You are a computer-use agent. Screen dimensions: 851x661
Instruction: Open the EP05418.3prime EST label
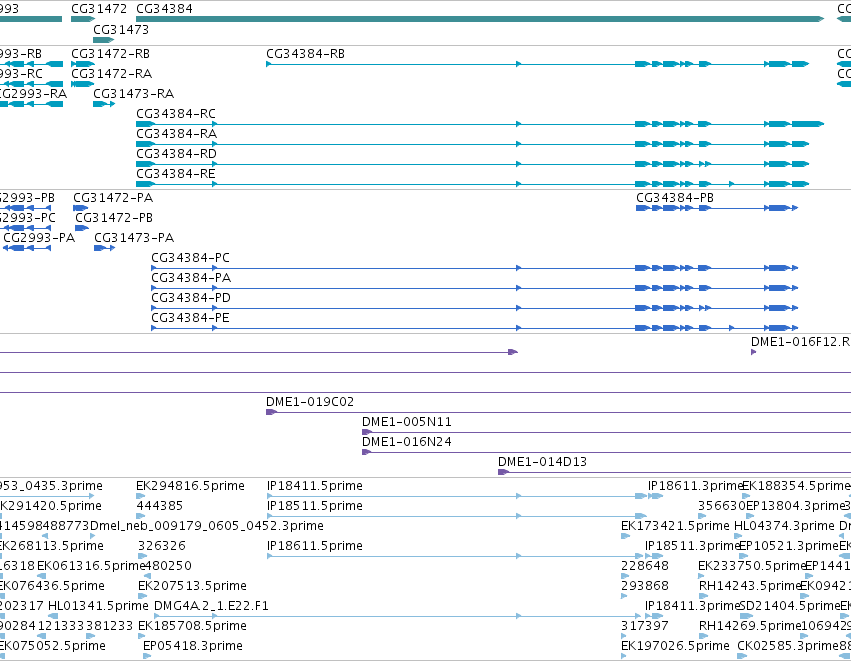(193, 646)
